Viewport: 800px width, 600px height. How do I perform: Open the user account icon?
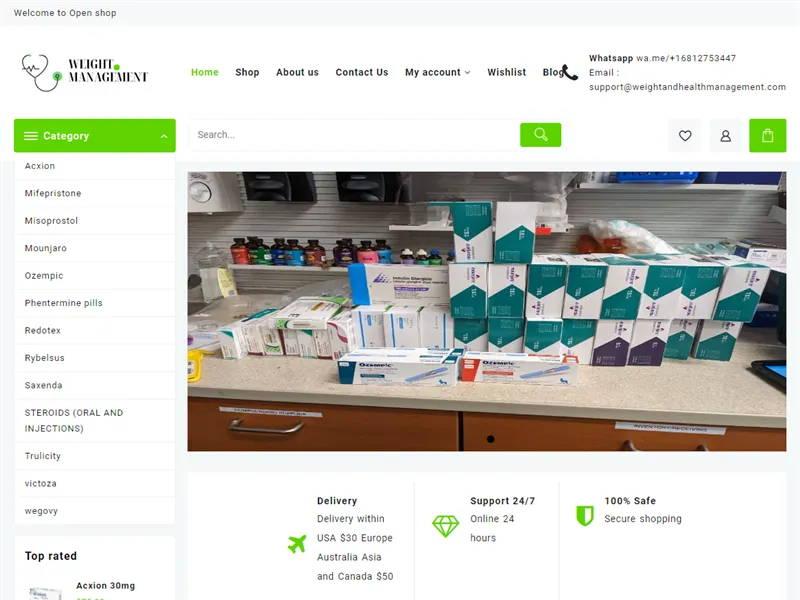[x=726, y=136]
